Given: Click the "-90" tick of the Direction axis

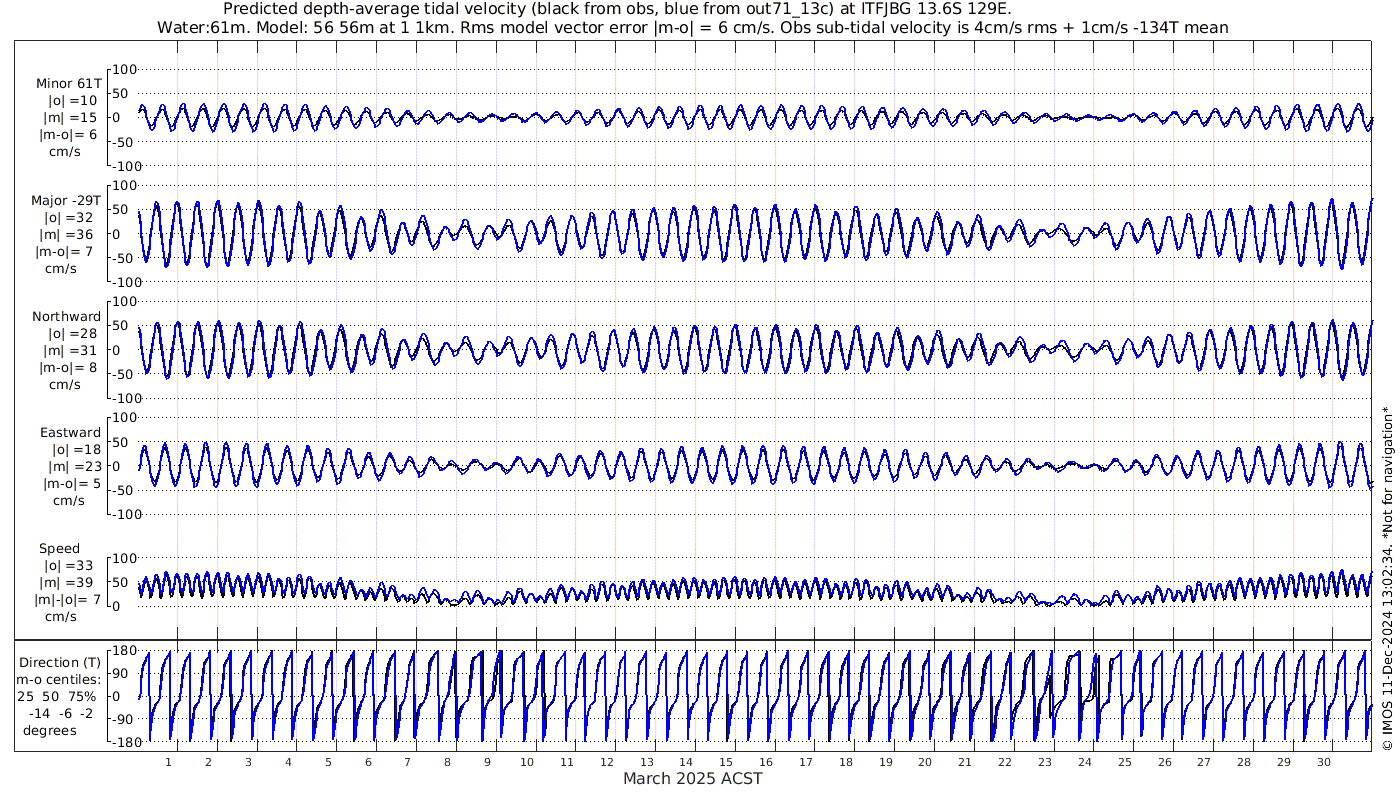Looking at the screenshot, I should 123,719.
